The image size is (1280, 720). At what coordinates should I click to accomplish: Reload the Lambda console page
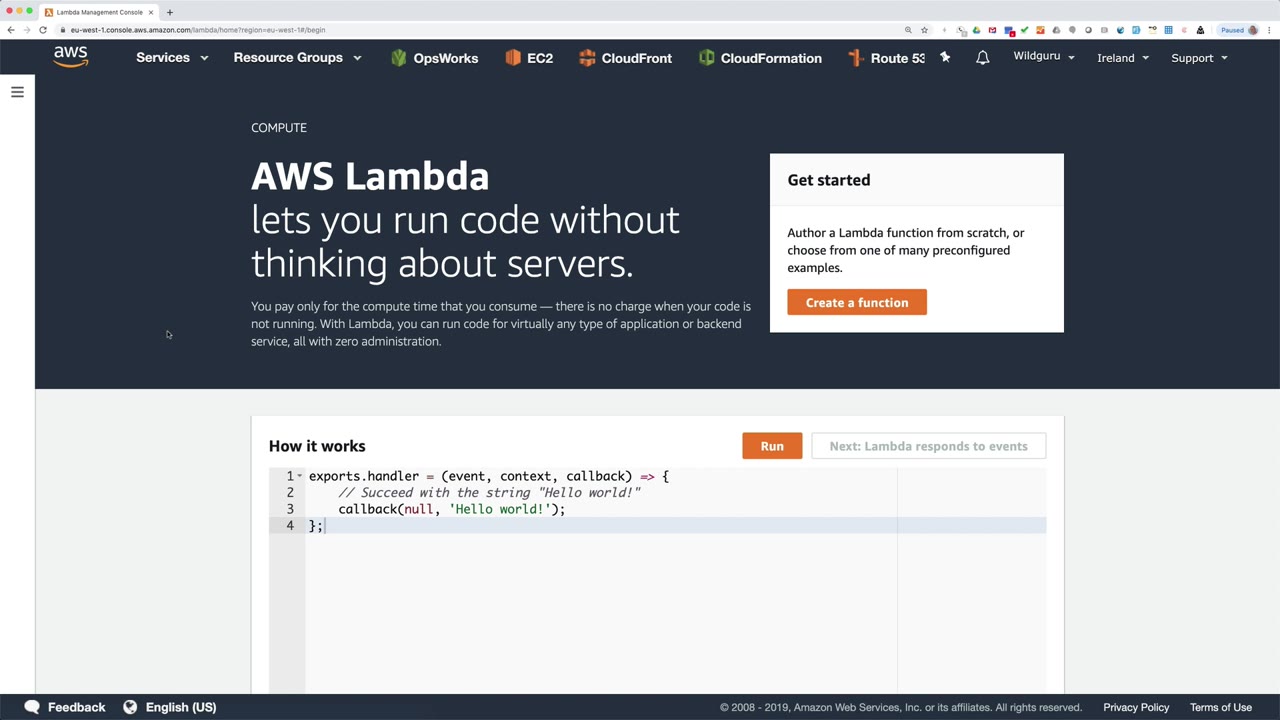point(43,30)
